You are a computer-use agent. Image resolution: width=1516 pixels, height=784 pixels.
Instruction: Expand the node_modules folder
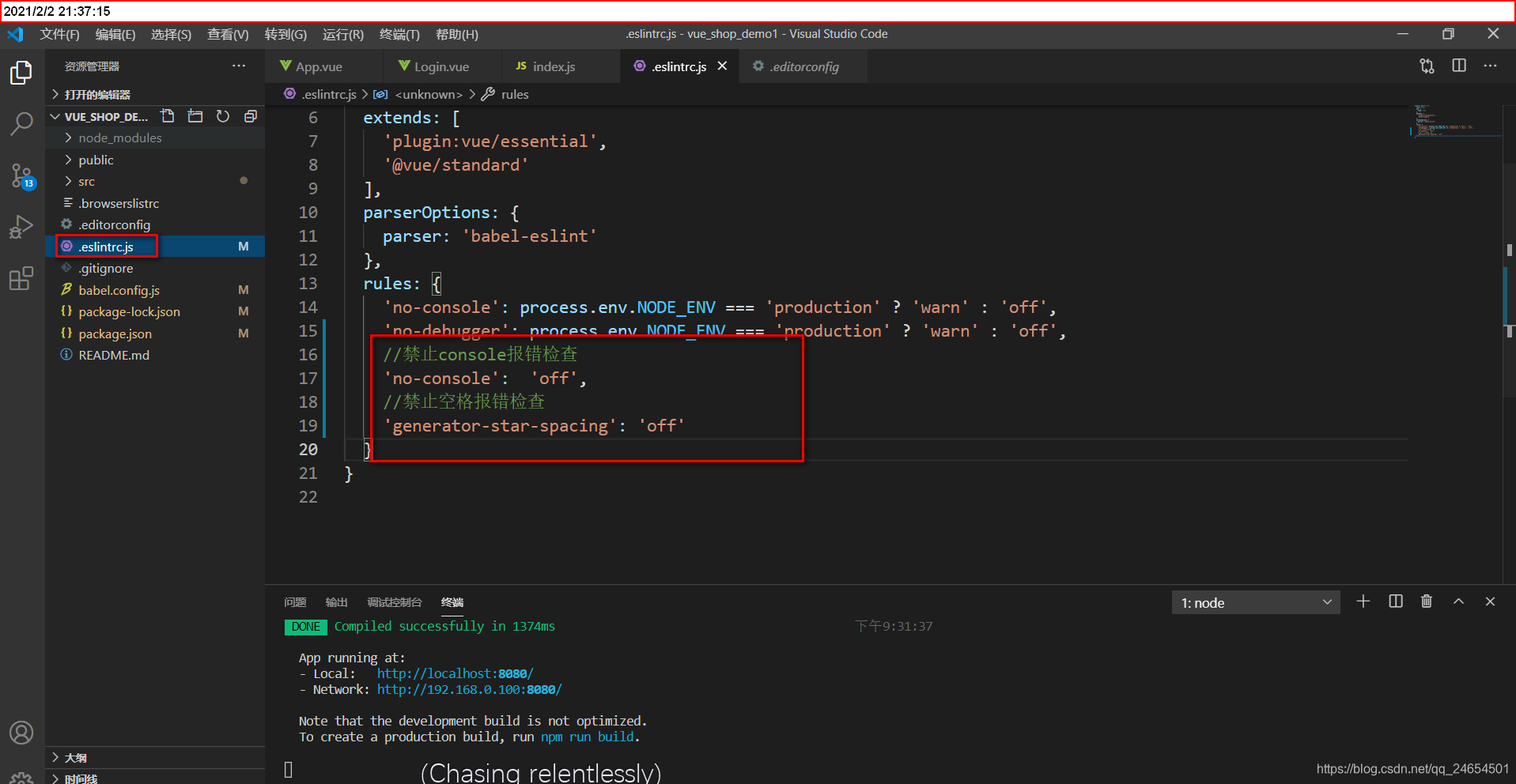coord(155,138)
